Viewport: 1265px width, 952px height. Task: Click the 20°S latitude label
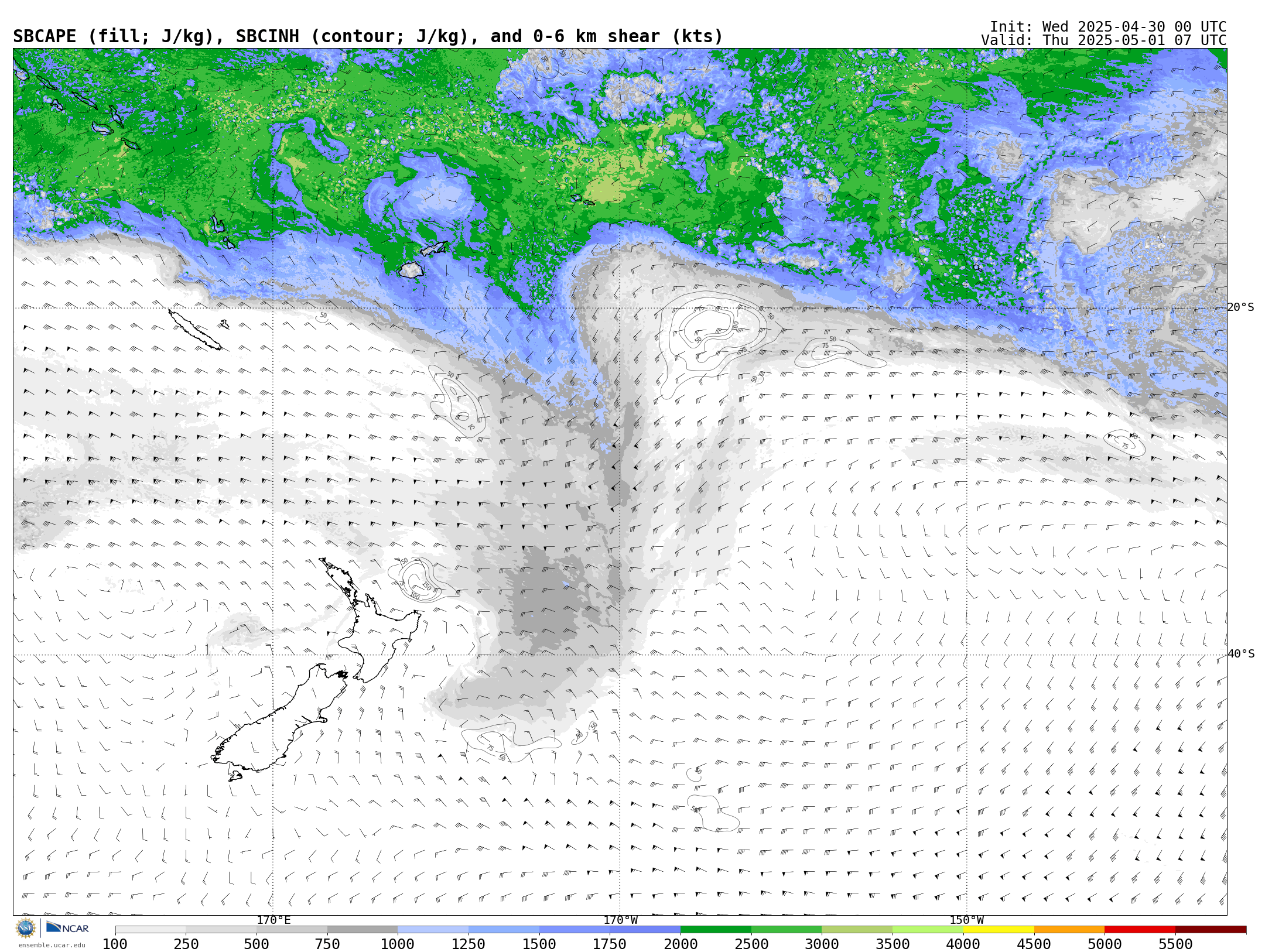(1241, 307)
